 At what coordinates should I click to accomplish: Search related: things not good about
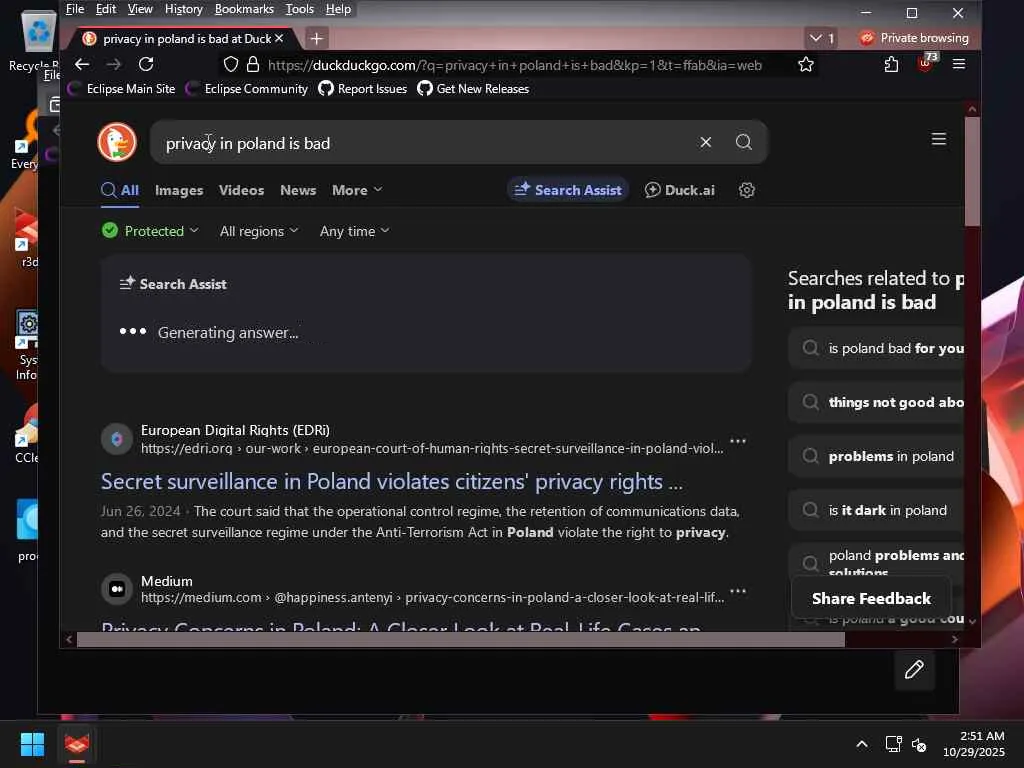[876, 402]
